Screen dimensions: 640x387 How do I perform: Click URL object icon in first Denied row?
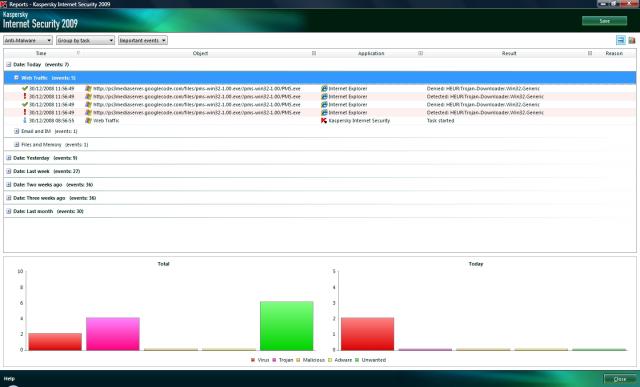click(88, 88)
